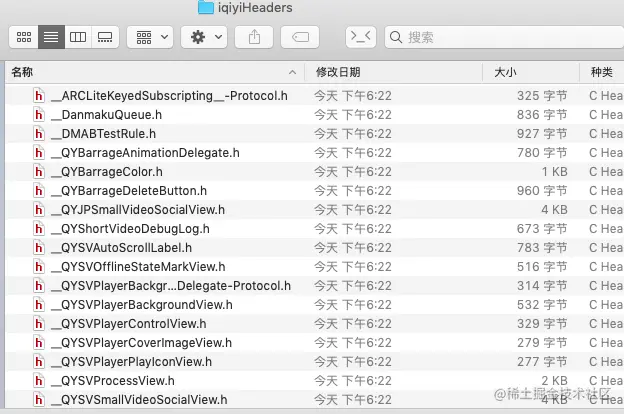Click the 836 字节 size value
The width and height of the screenshot is (624, 414).
click(x=542, y=115)
